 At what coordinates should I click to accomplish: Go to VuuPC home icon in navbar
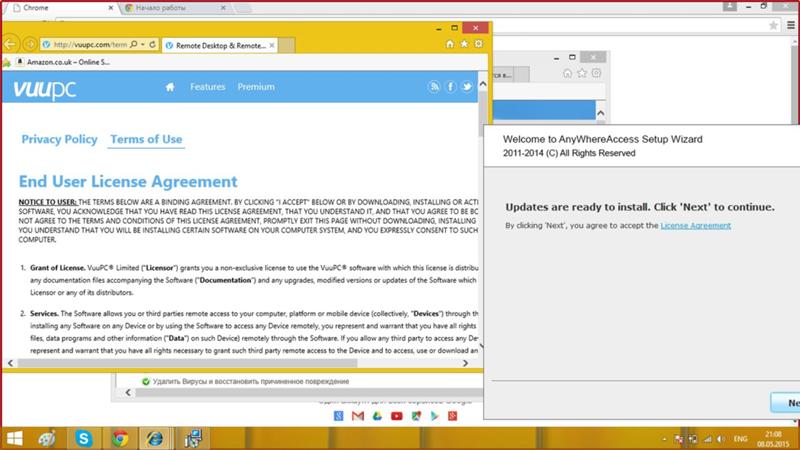tap(170, 87)
